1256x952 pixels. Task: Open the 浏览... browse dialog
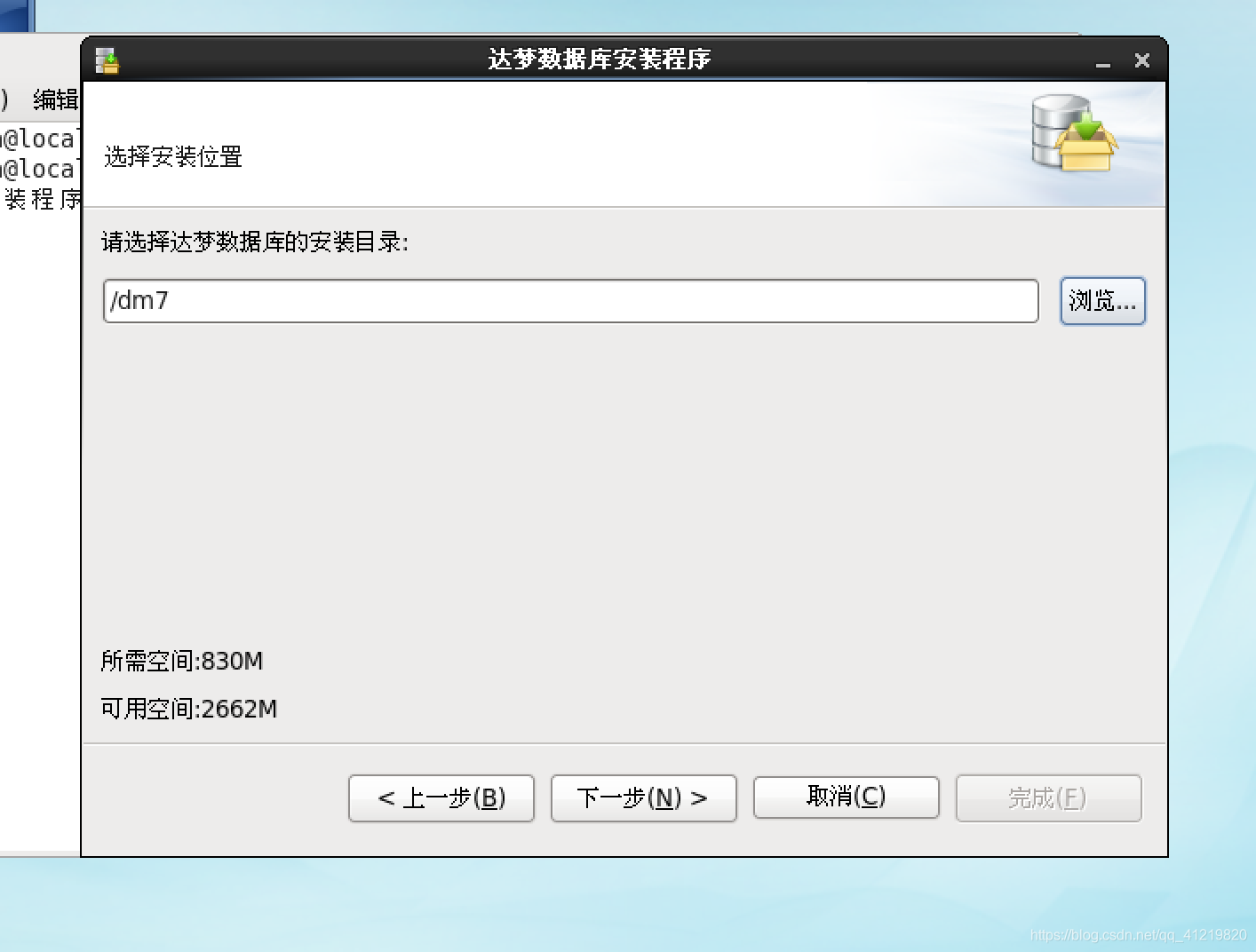pos(1102,301)
